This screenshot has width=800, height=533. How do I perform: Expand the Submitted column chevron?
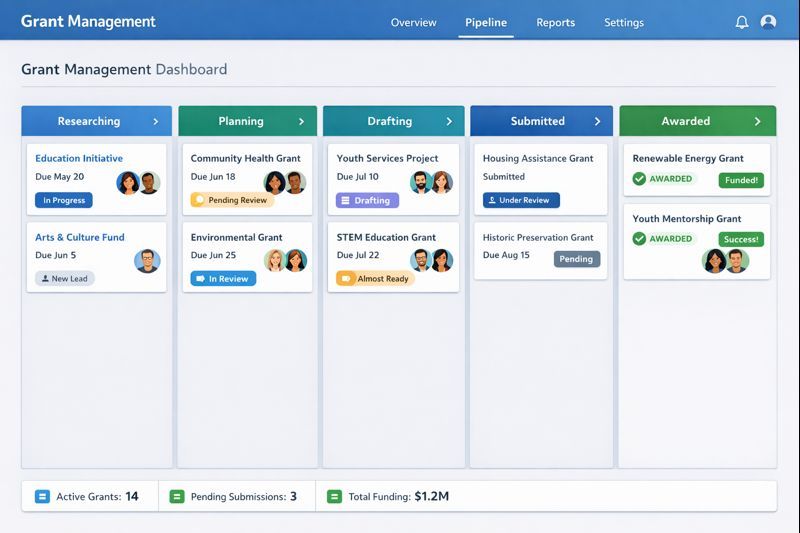point(597,121)
